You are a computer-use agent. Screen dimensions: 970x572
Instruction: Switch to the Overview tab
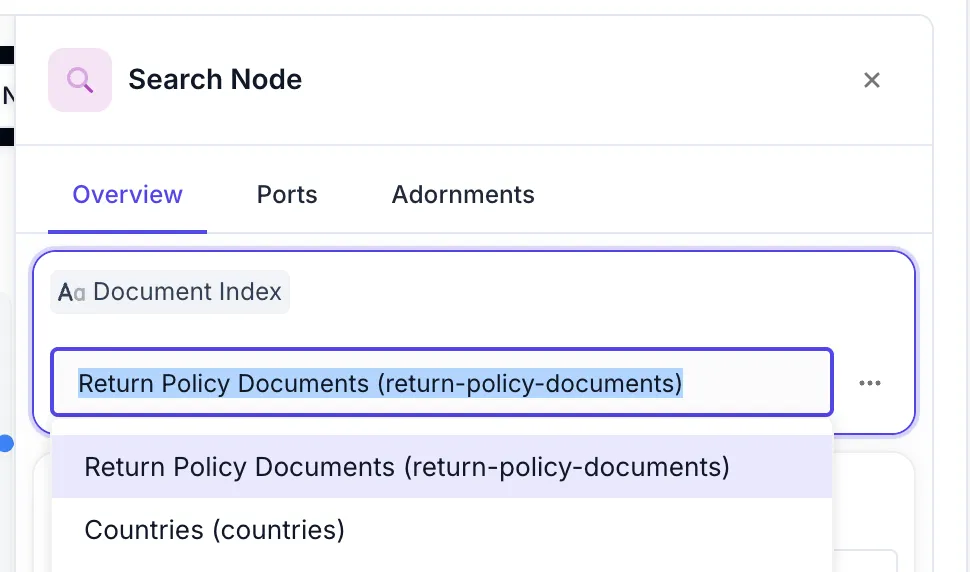[x=127, y=195]
